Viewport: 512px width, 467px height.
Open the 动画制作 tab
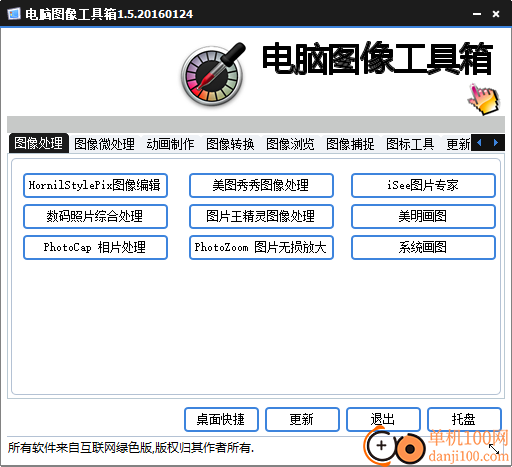[170, 144]
